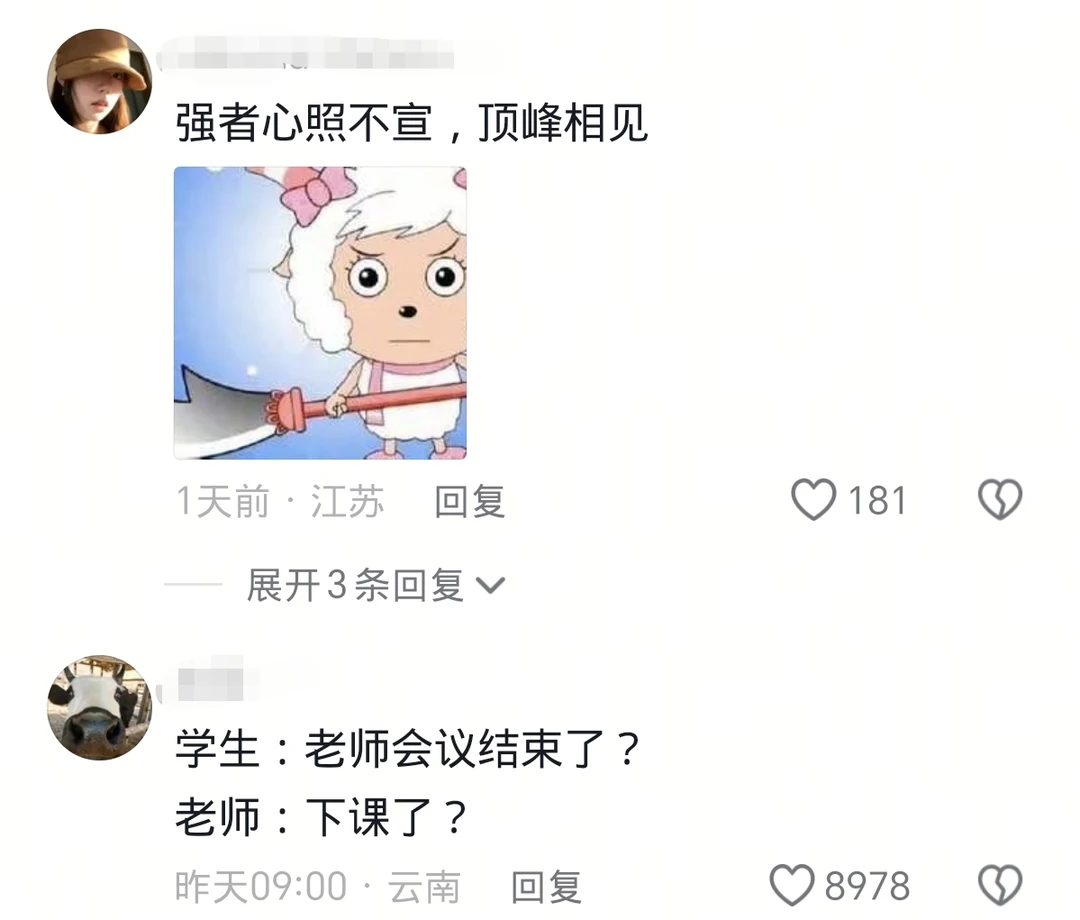Tap the 1天前 · 江苏 timestamp
Viewport: 1080px width, 920px height.
click(280, 501)
